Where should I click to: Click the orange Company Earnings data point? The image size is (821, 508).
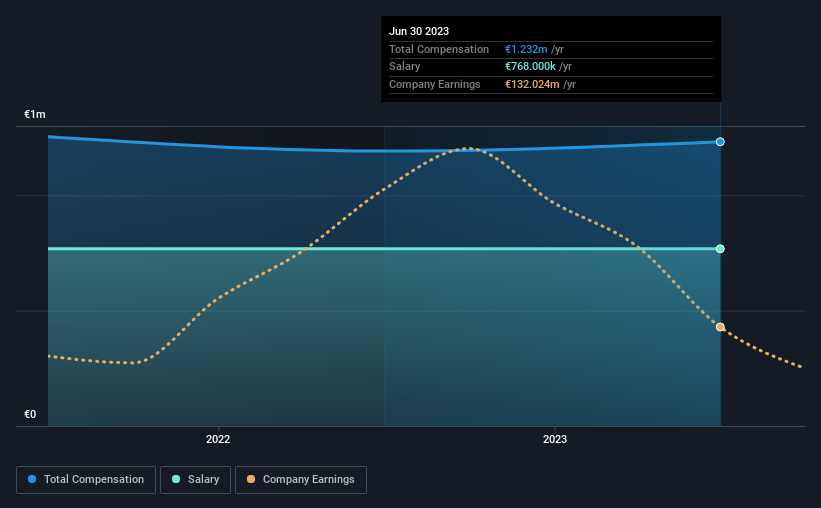coord(720,327)
